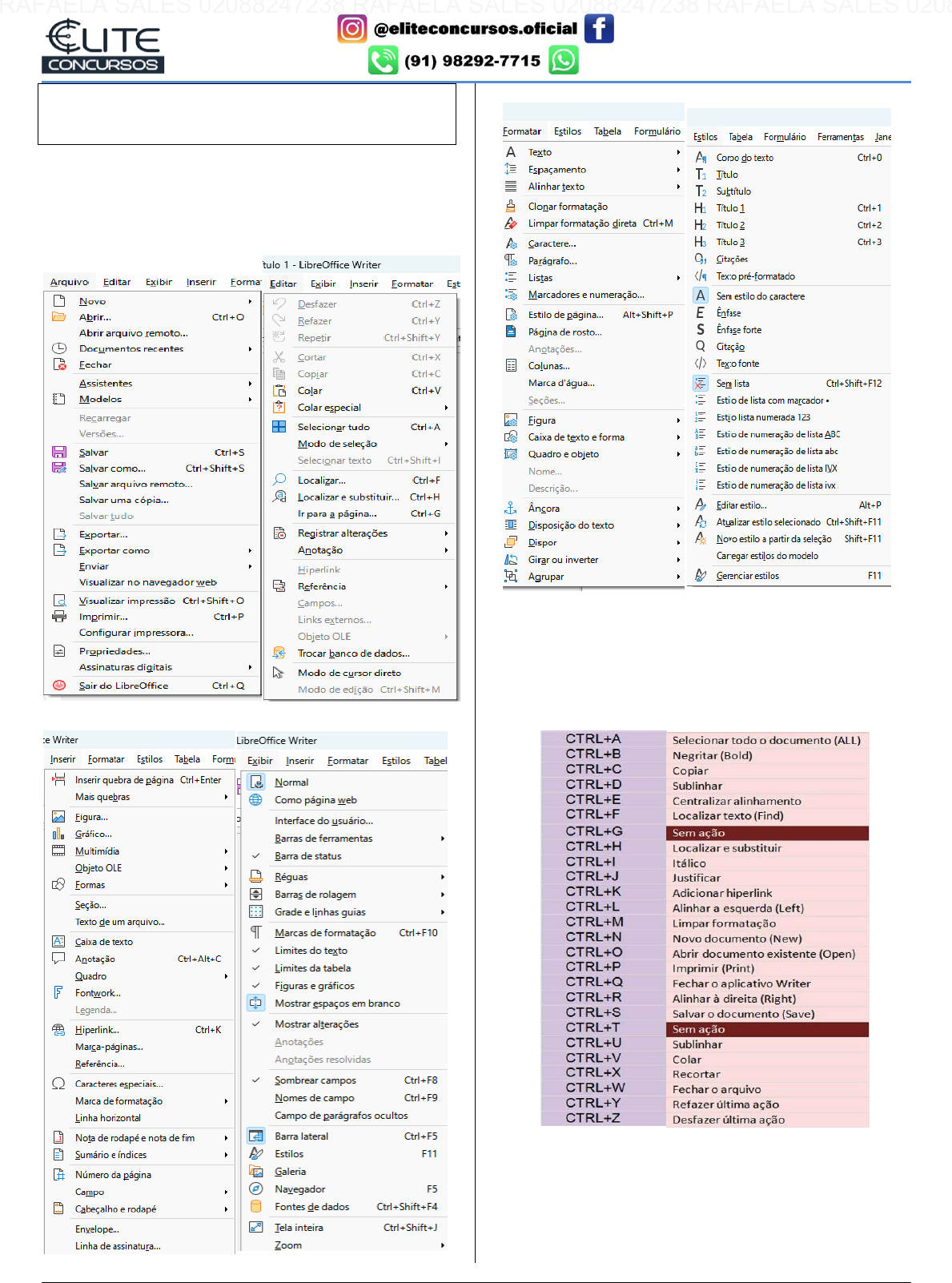Click the printer icon beside Imprimir
The width and height of the screenshot is (952, 1283).
click(58, 617)
